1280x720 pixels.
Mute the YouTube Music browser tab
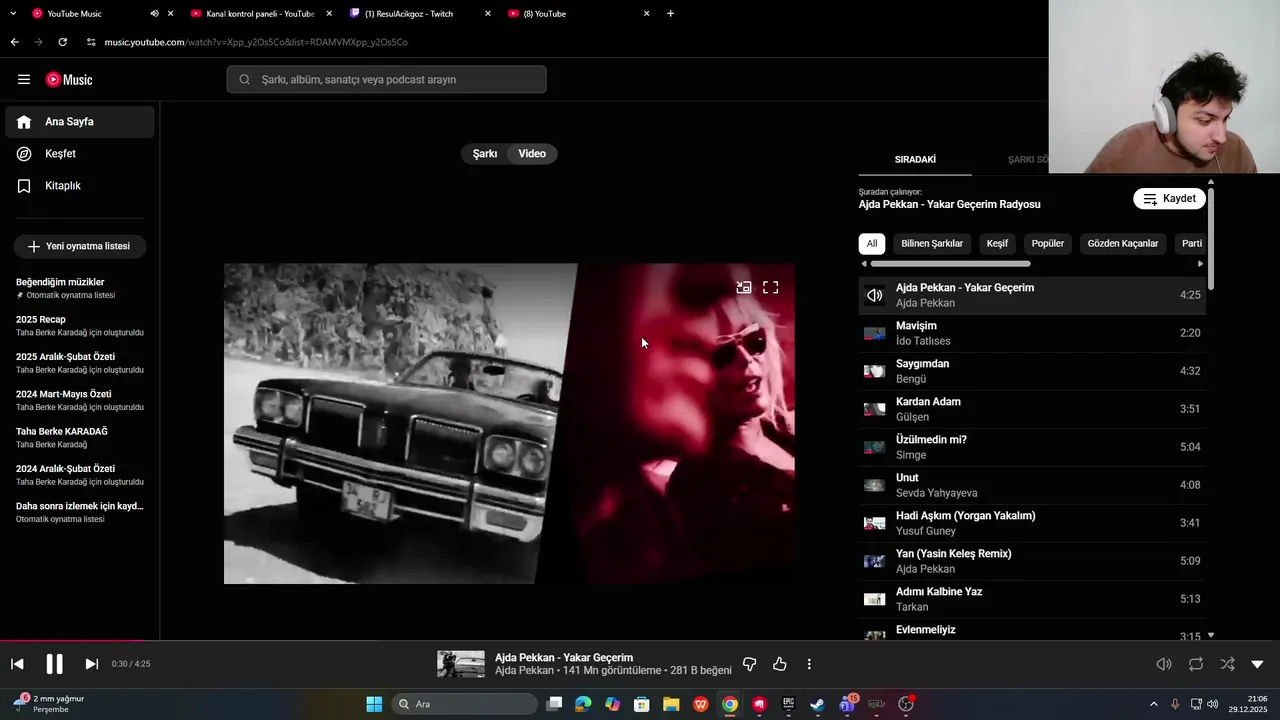coord(154,14)
